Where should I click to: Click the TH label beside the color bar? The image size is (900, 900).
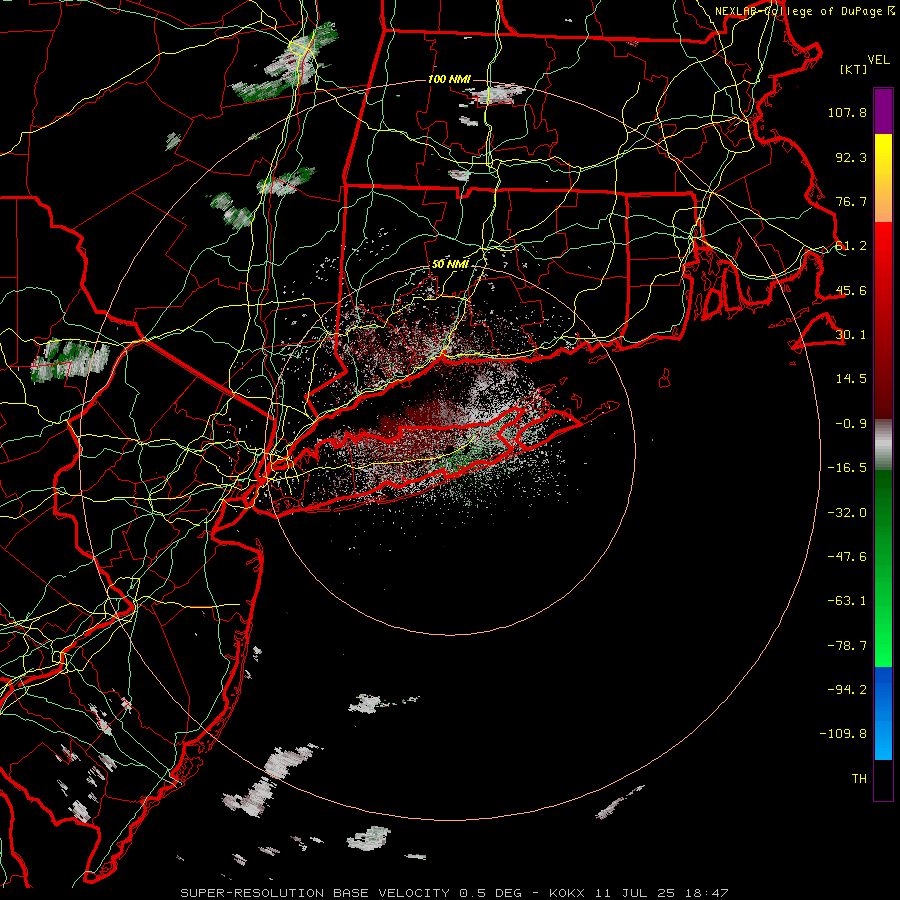[x=859, y=779]
